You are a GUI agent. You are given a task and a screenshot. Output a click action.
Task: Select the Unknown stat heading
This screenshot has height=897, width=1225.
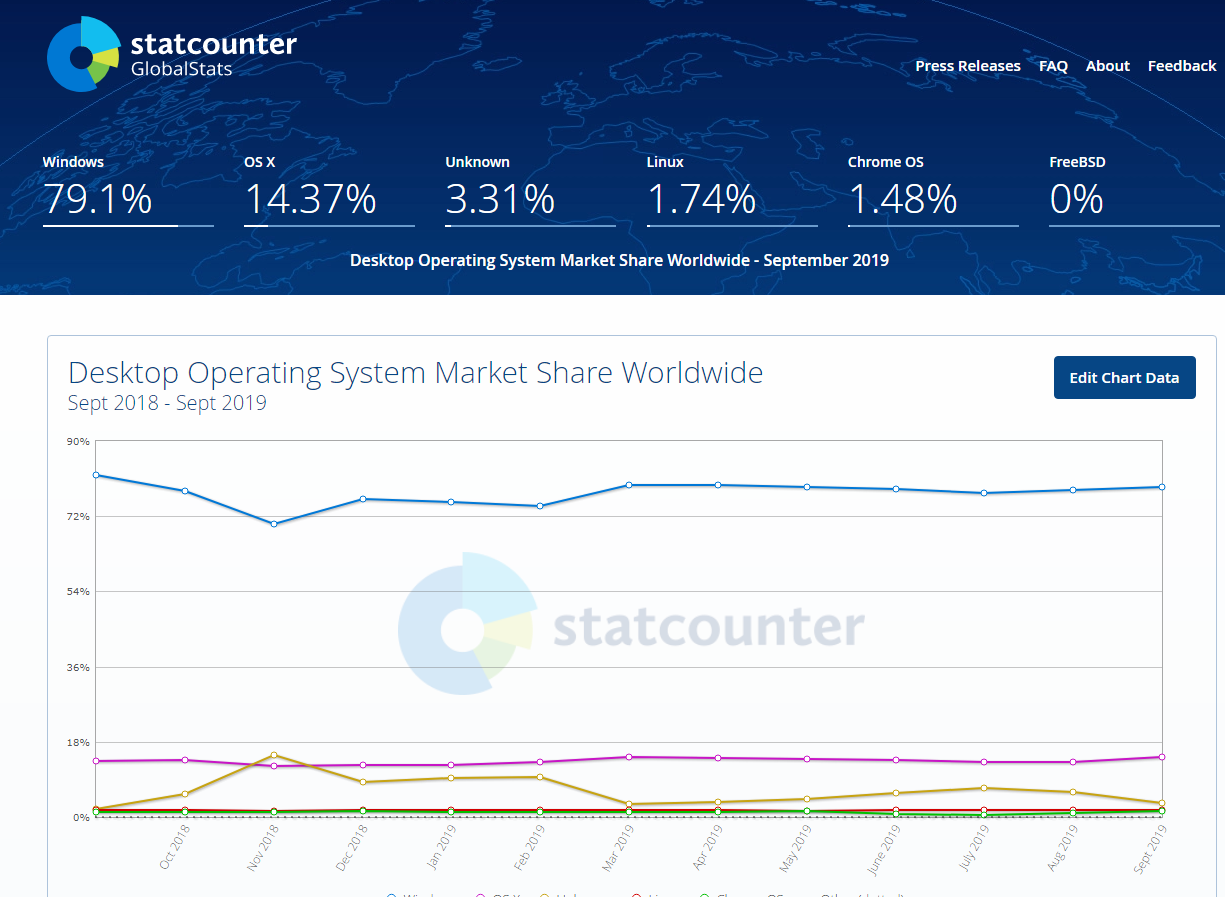[x=477, y=162]
